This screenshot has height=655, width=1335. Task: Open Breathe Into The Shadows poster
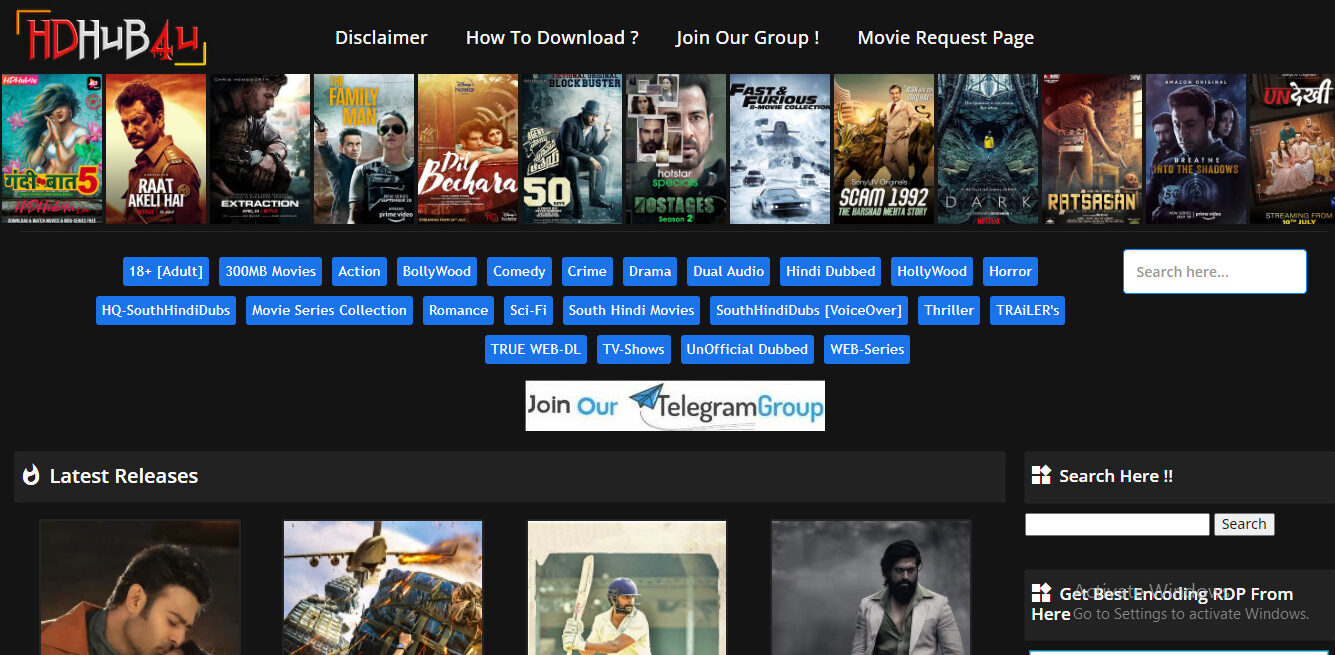tap(1196, 149)
